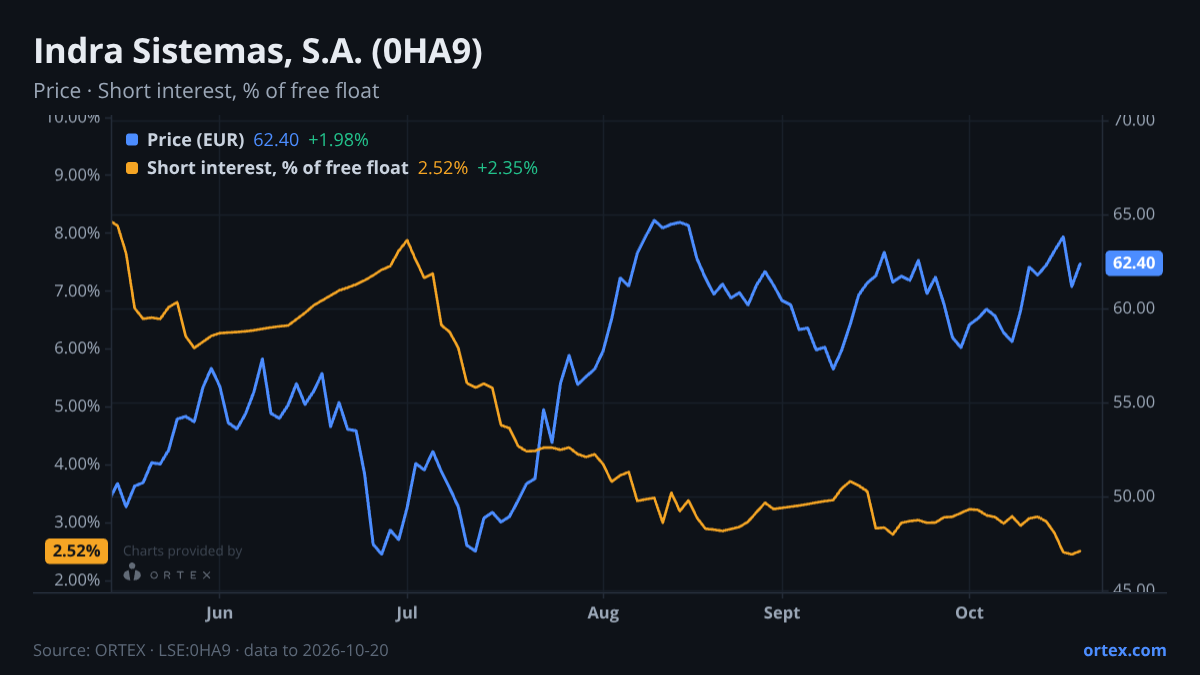This screenshot has width=1200, height=675.
Task: Click the 62.40 price value in legend
Action: [x=276, y=140]
